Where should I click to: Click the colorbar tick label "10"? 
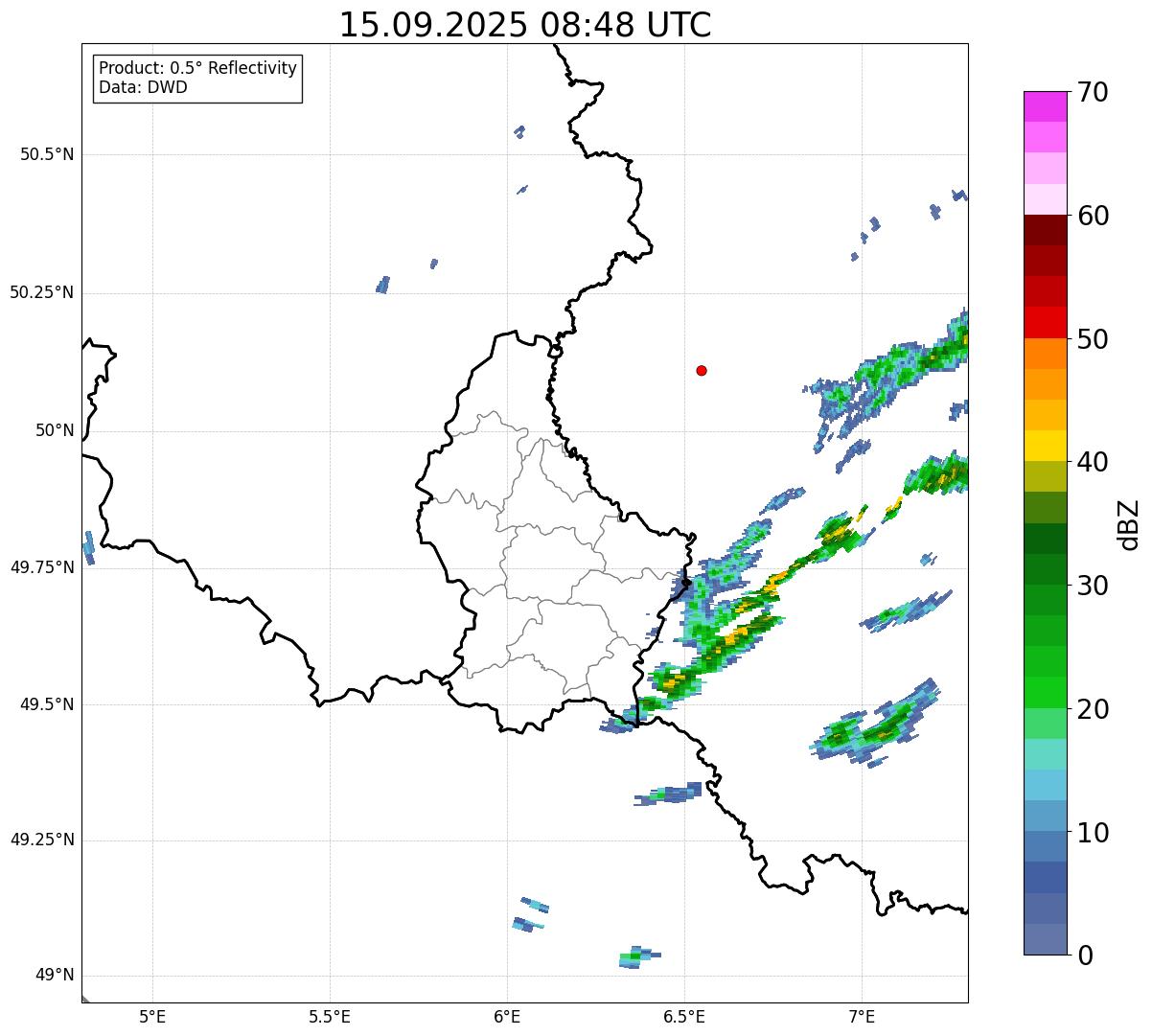tap(1093, 832)
